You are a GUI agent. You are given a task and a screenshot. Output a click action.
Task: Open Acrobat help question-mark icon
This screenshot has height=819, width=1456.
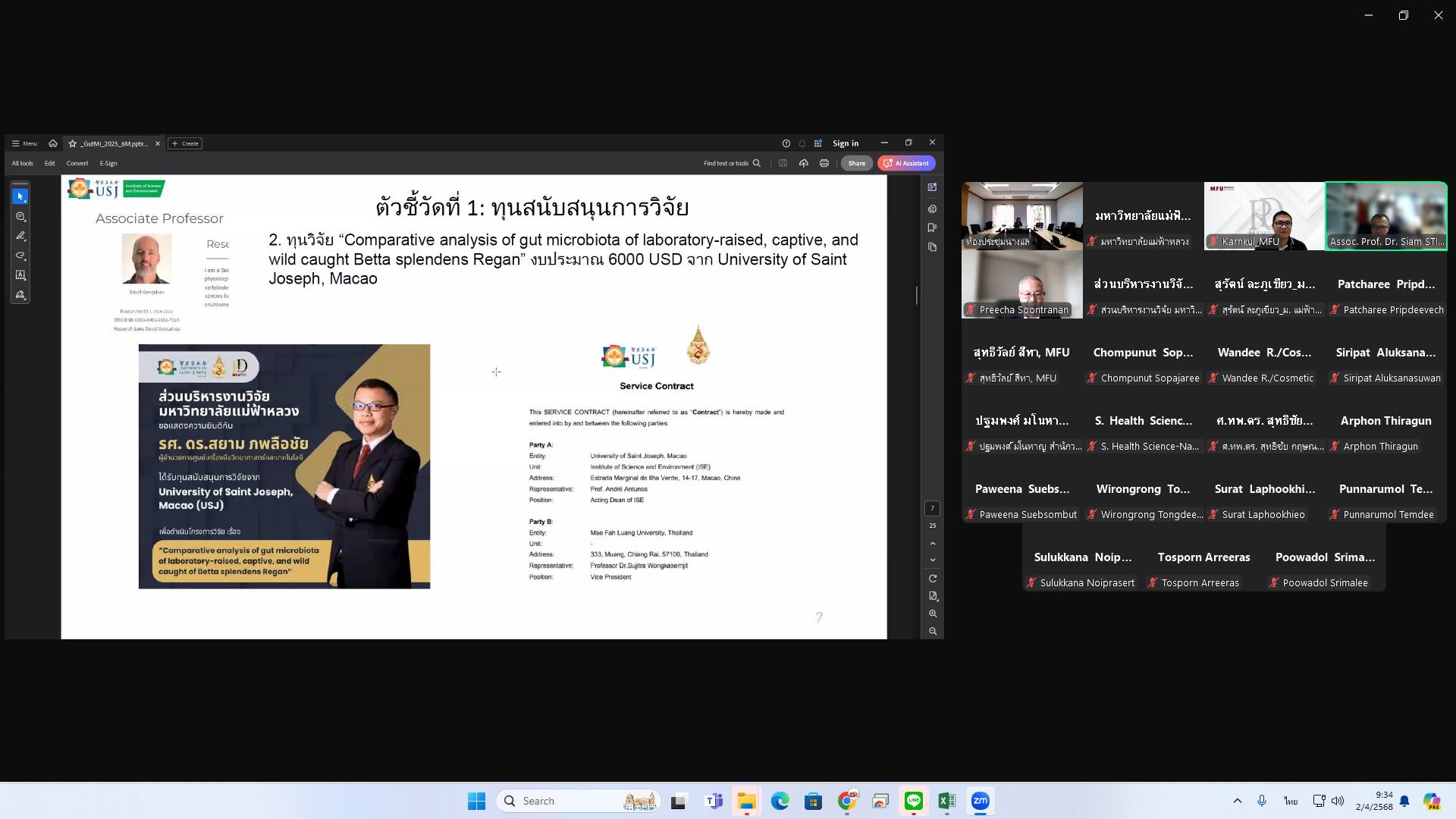(786, 143)
